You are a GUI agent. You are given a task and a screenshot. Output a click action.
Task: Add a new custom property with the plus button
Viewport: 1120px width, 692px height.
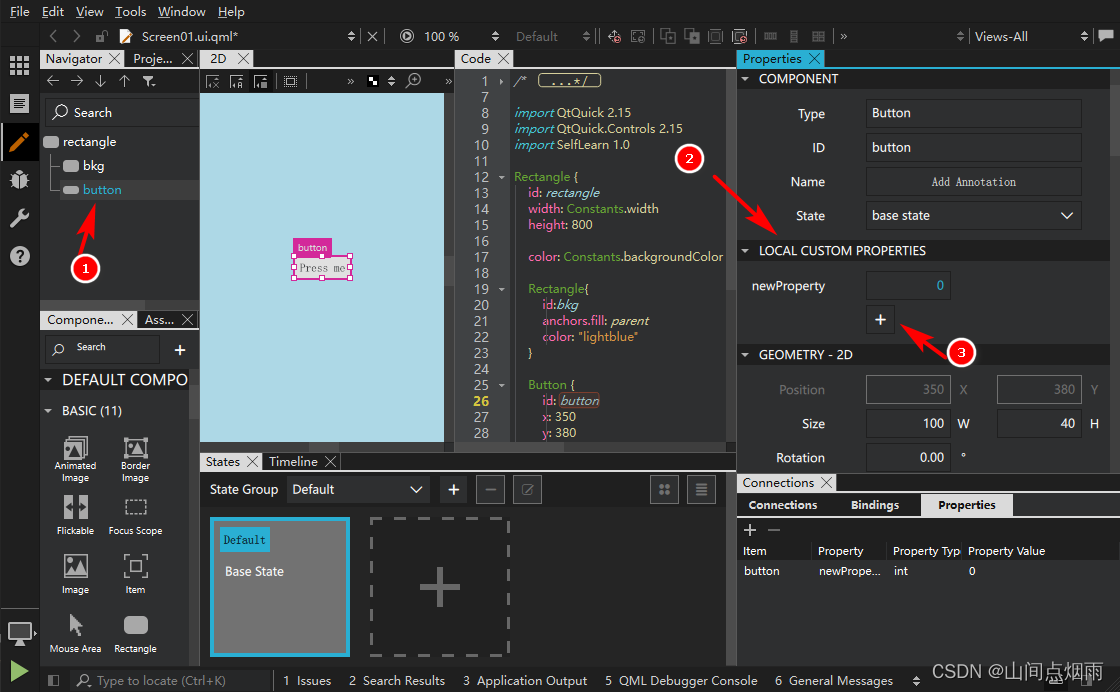(x=880, y=320)
